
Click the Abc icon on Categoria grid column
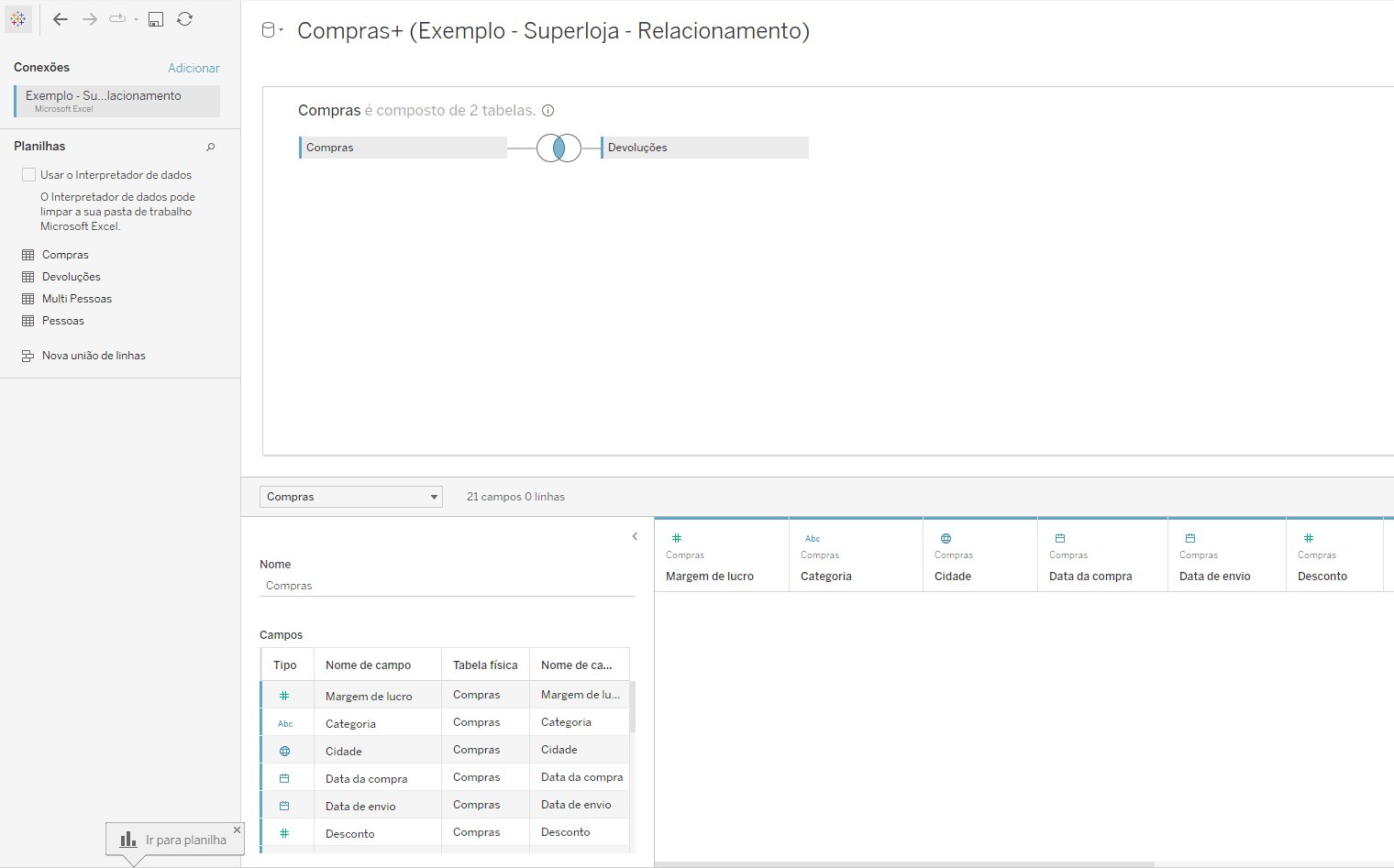coord(813,538)
